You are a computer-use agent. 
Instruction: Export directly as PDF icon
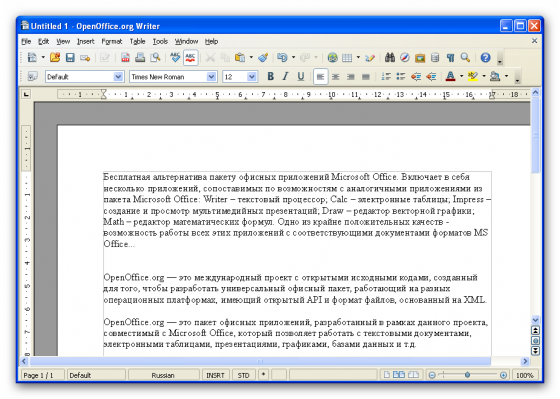[x=125, y=58]
